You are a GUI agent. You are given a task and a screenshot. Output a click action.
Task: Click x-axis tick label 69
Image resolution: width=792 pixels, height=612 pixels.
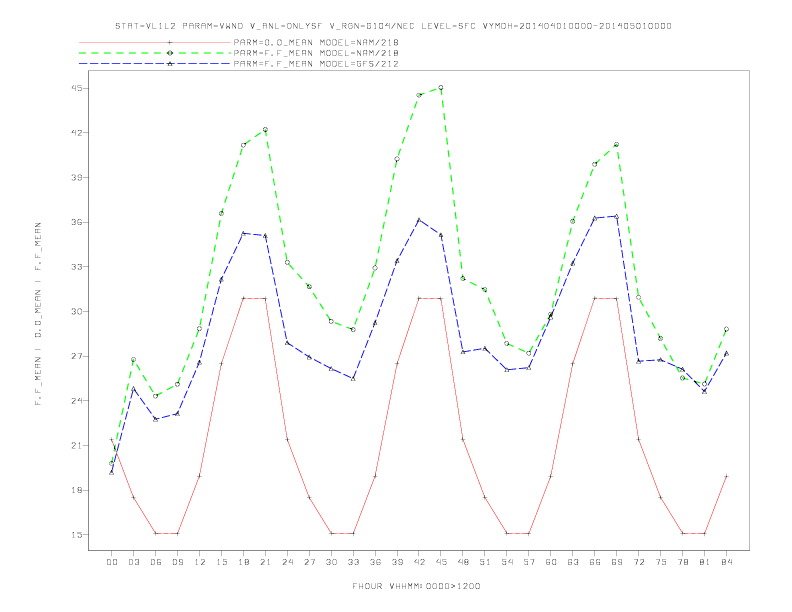coord(617,562)
